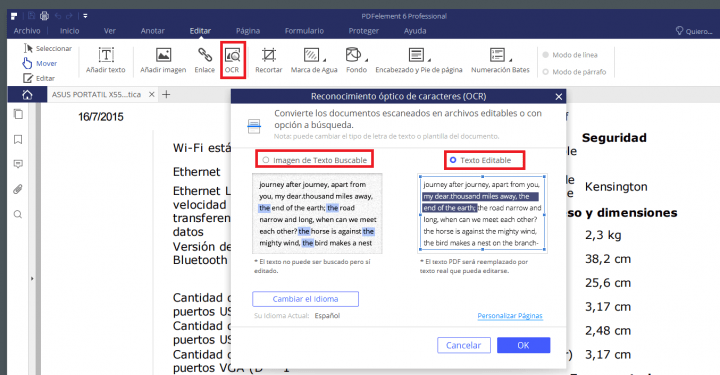This screenshot has height=375, width=720.
Task: Click the Print icon in quick access toolbar
Action: (45, 16)
